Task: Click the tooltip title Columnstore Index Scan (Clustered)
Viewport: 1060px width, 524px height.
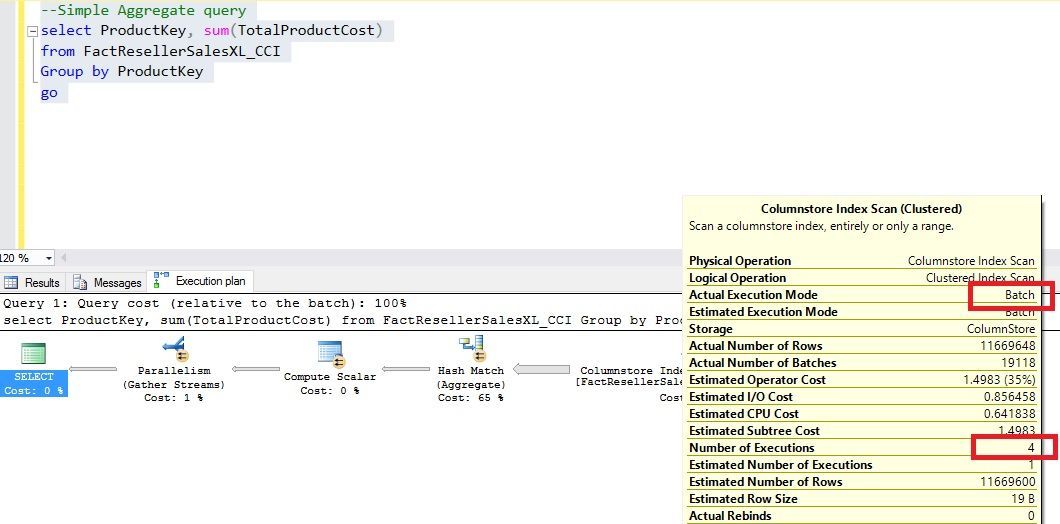Action: pyautogui.click(x=861, y=209)
